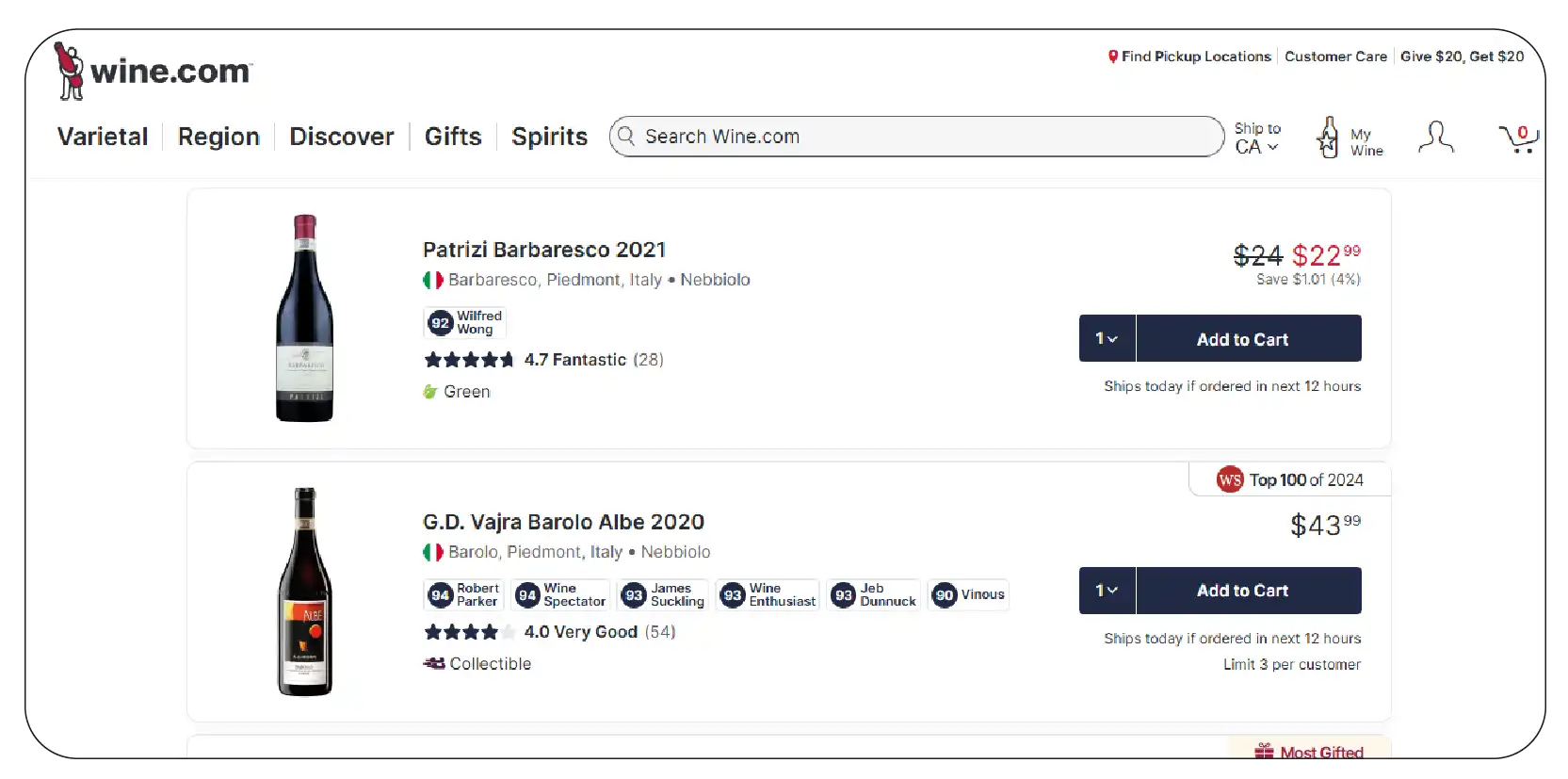The width and height of the screenshot is (1568, 779).
Task: Open quantity dropdown for Patrizi Barbaresco
Action: click(x=1107, y=339)
